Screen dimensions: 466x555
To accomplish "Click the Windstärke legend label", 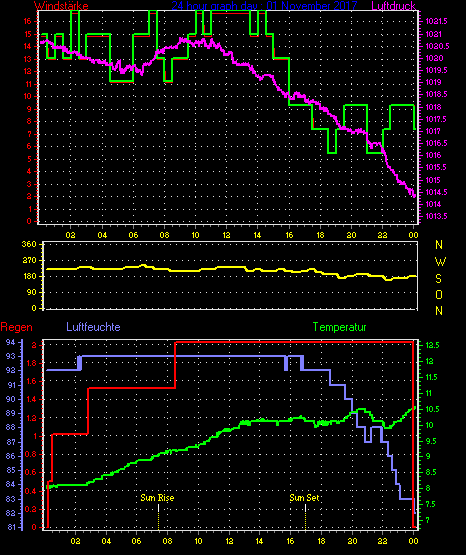I will click(61, 6).
